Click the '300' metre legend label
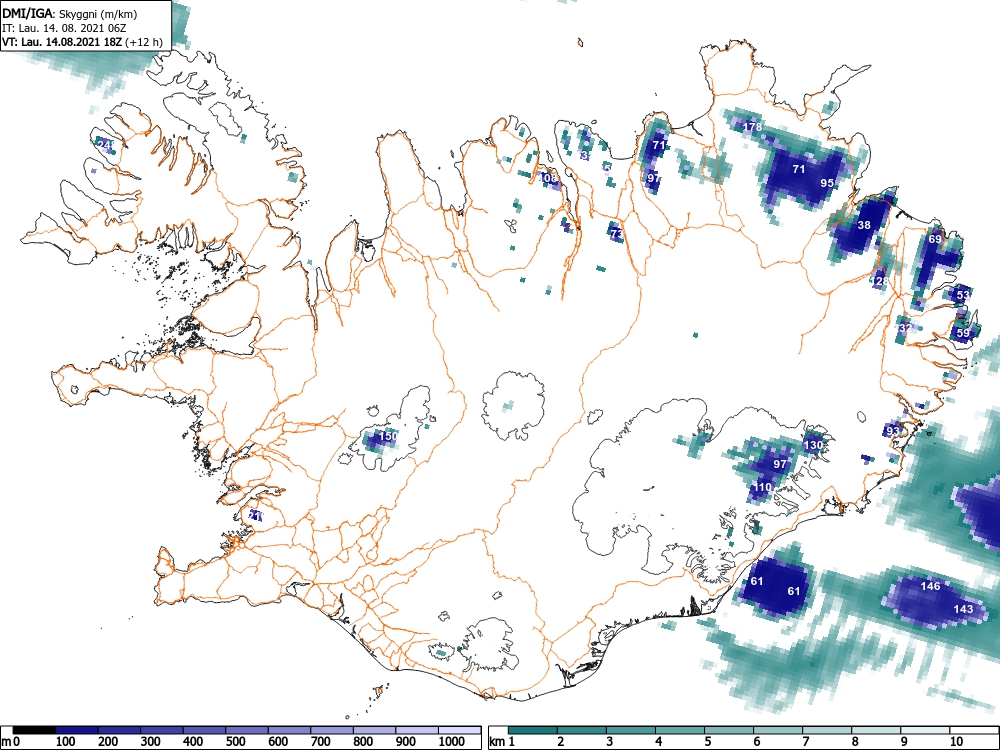 click(151, 742)
